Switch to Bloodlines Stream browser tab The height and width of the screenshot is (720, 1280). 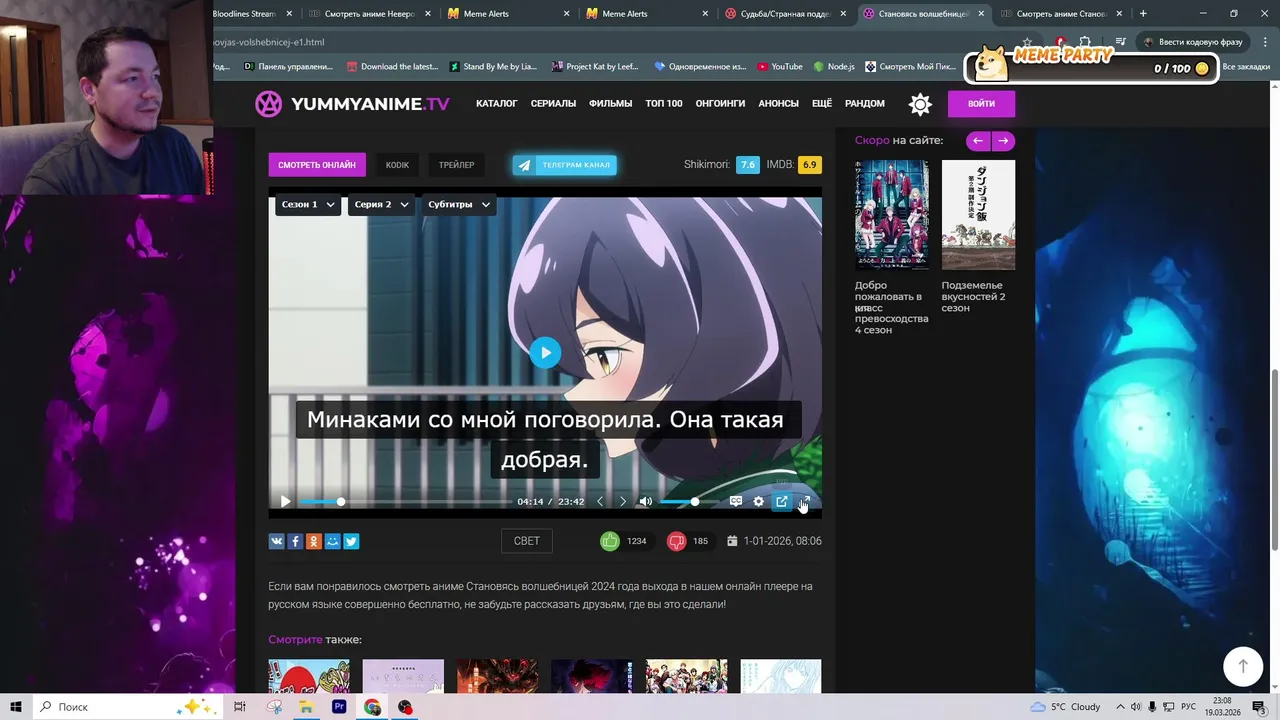coord(250,14)
